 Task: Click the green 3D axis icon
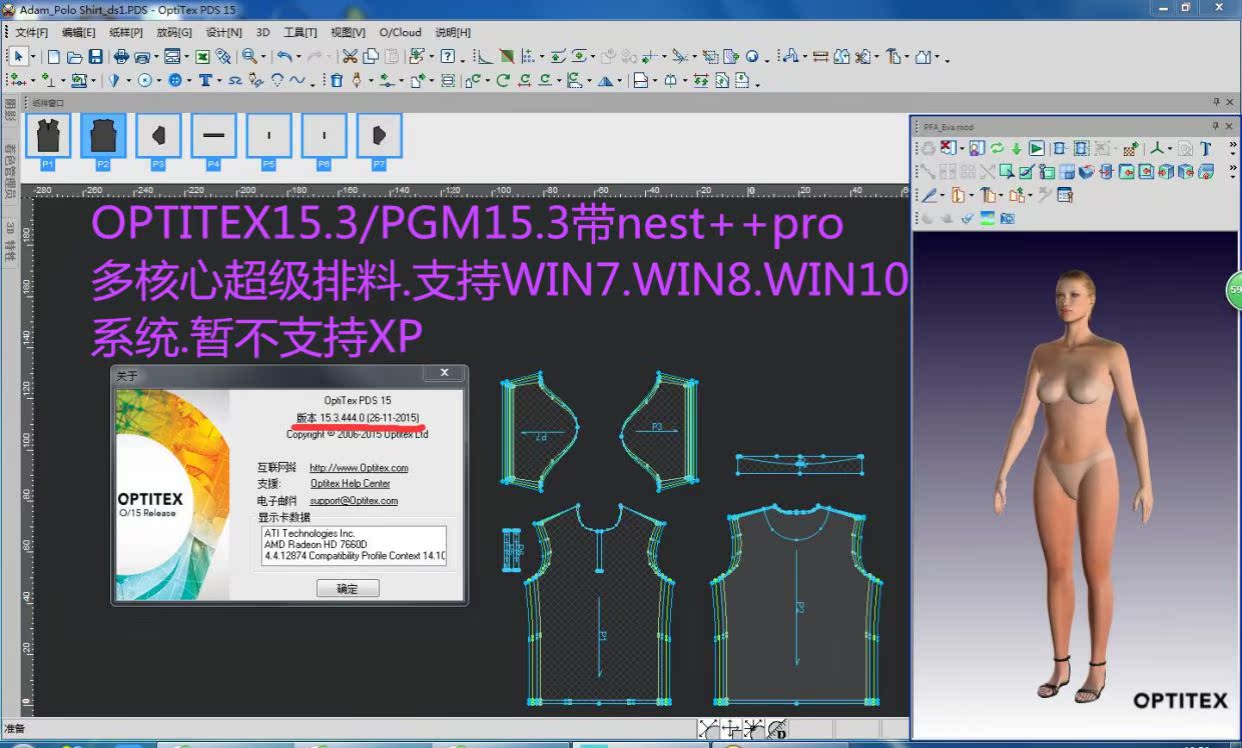[x=1158, y=148]
